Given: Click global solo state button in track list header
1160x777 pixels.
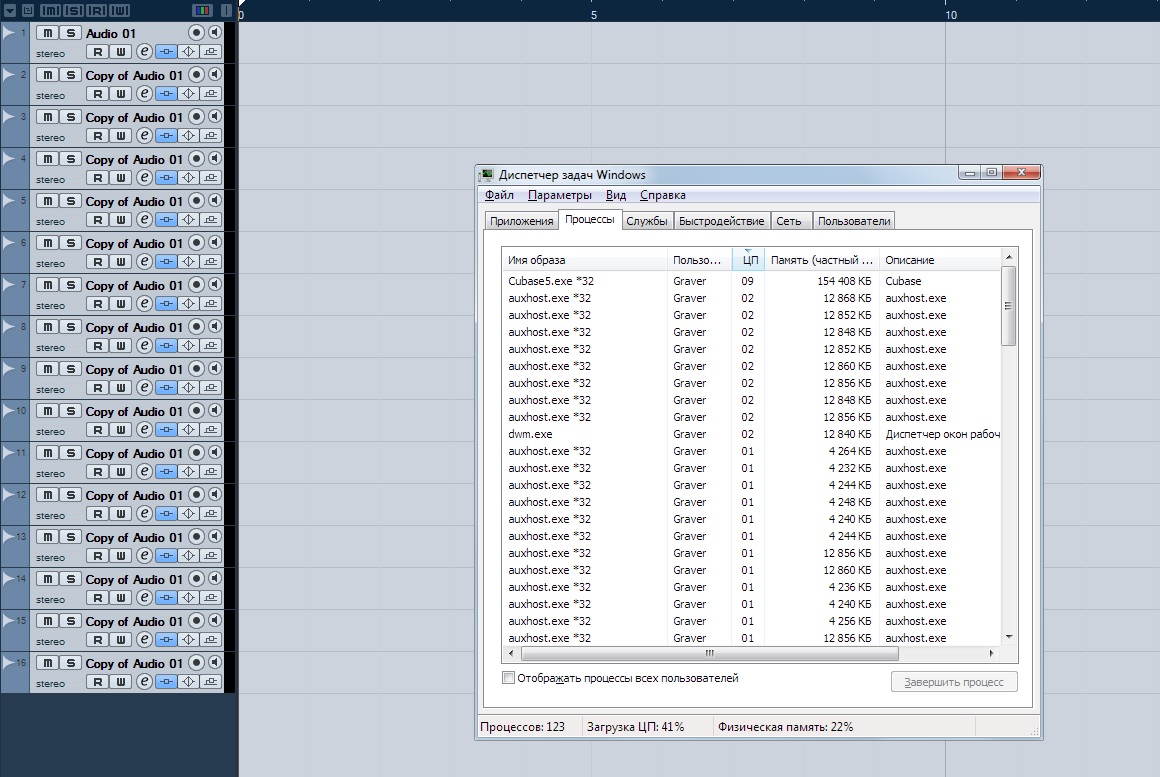Looking at the screenshot, I should [x=74, y=10].
